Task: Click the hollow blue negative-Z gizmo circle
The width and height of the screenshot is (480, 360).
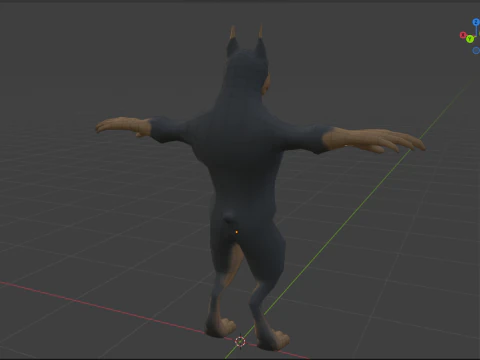Action: pos(476,50)
